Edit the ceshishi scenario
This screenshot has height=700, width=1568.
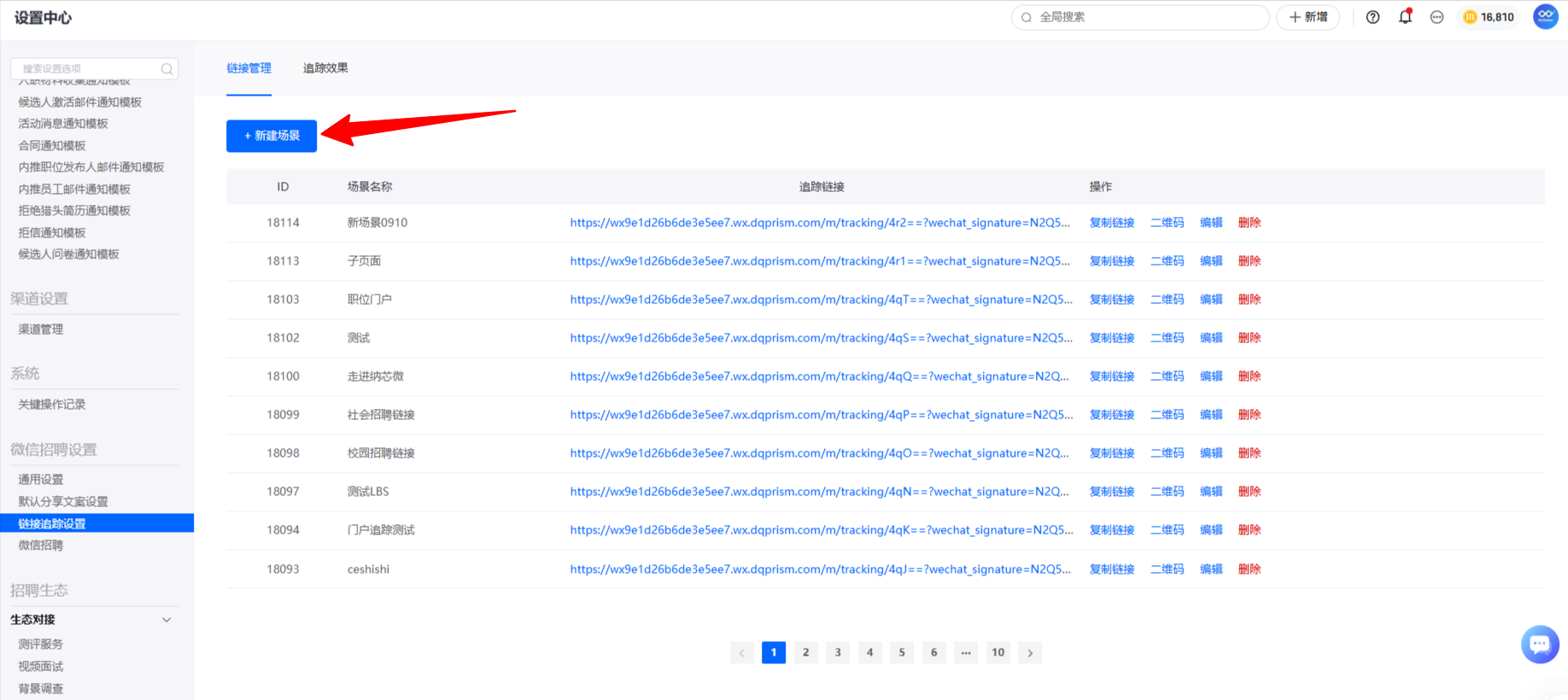1211,569
